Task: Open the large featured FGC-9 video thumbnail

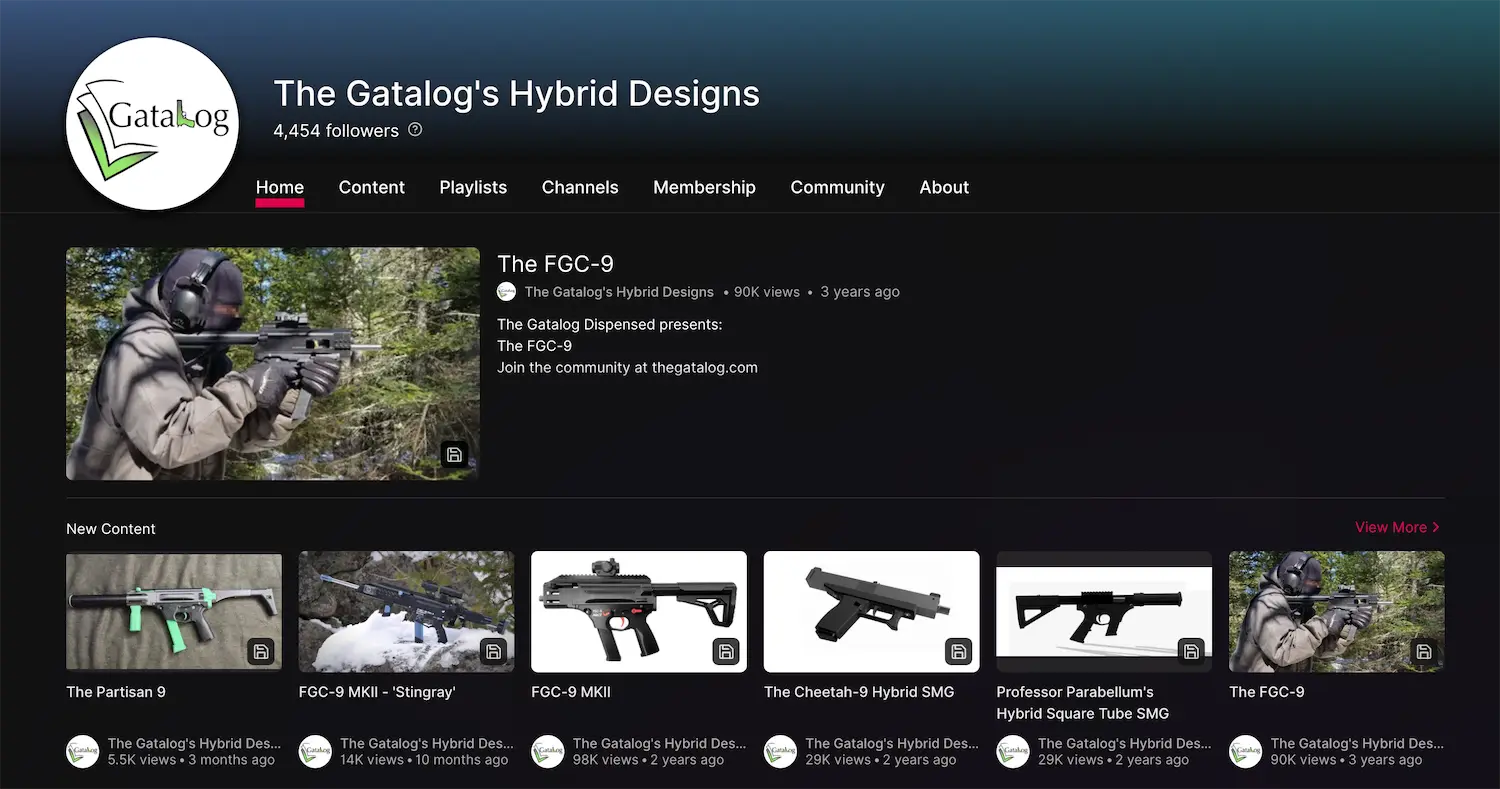Action: [x=272, y=363]
